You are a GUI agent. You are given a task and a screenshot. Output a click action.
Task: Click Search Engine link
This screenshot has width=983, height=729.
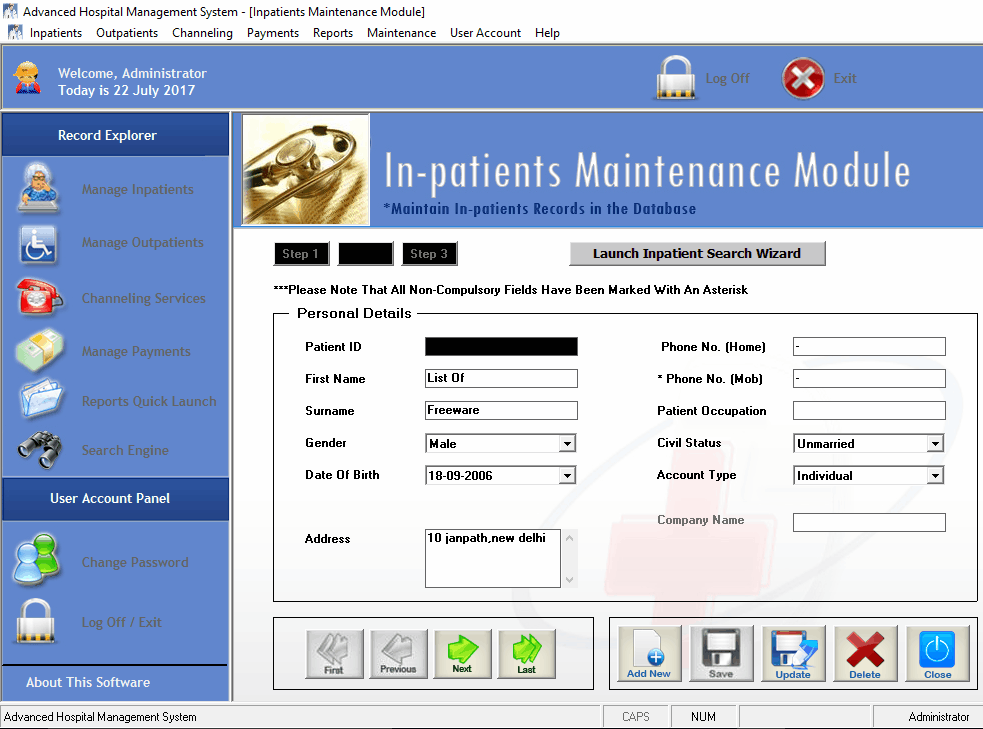point(125,450)
